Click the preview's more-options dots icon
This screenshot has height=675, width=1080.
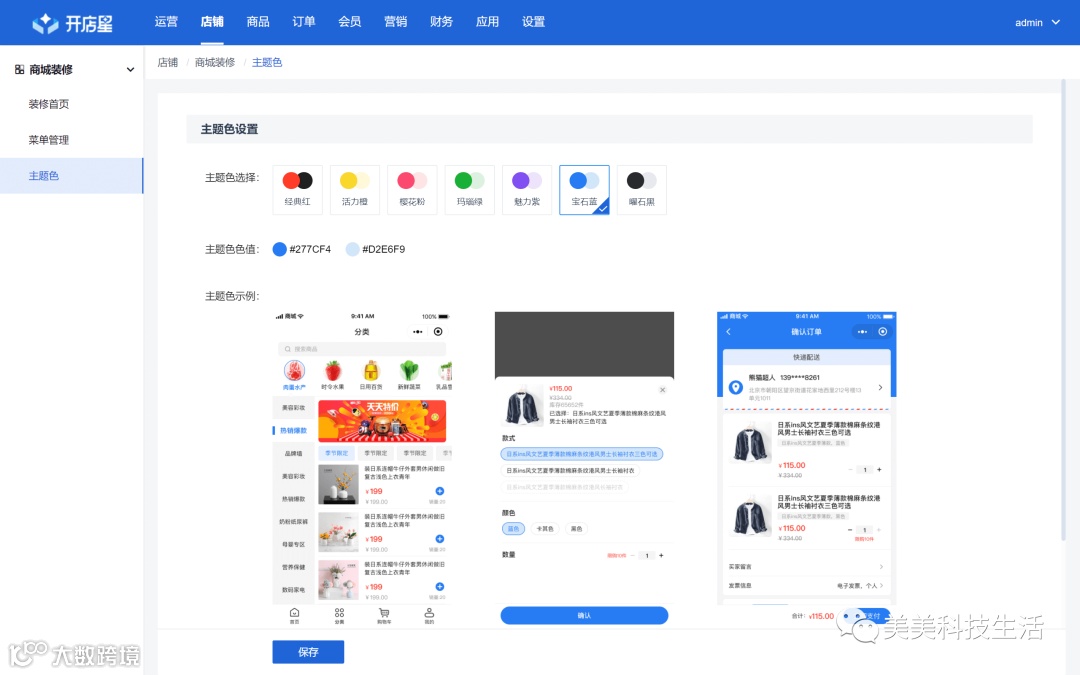(417, 332)
